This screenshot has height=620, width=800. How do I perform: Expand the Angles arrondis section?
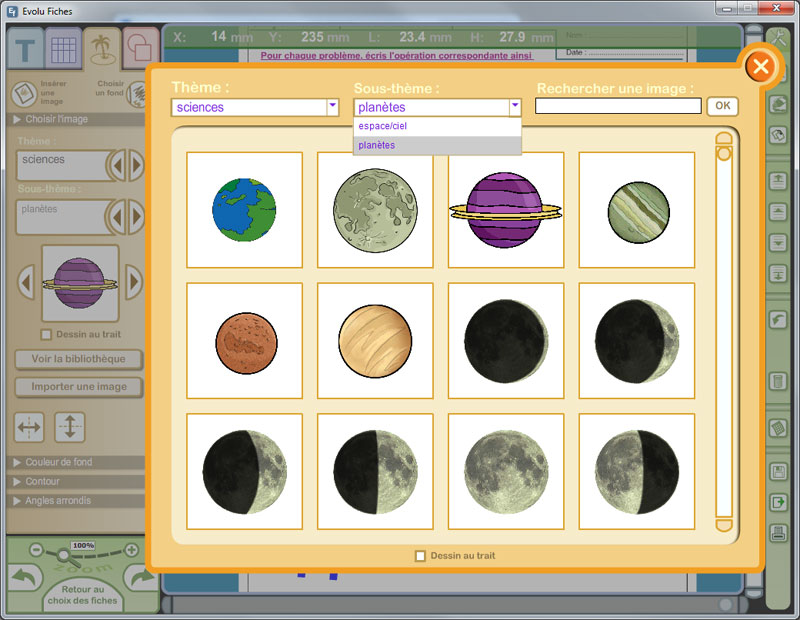click(x=59, y=500)
